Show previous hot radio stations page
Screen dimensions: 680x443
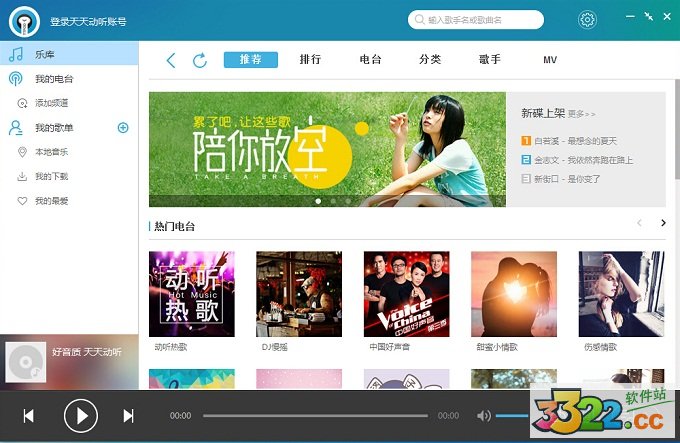point(639,223)
